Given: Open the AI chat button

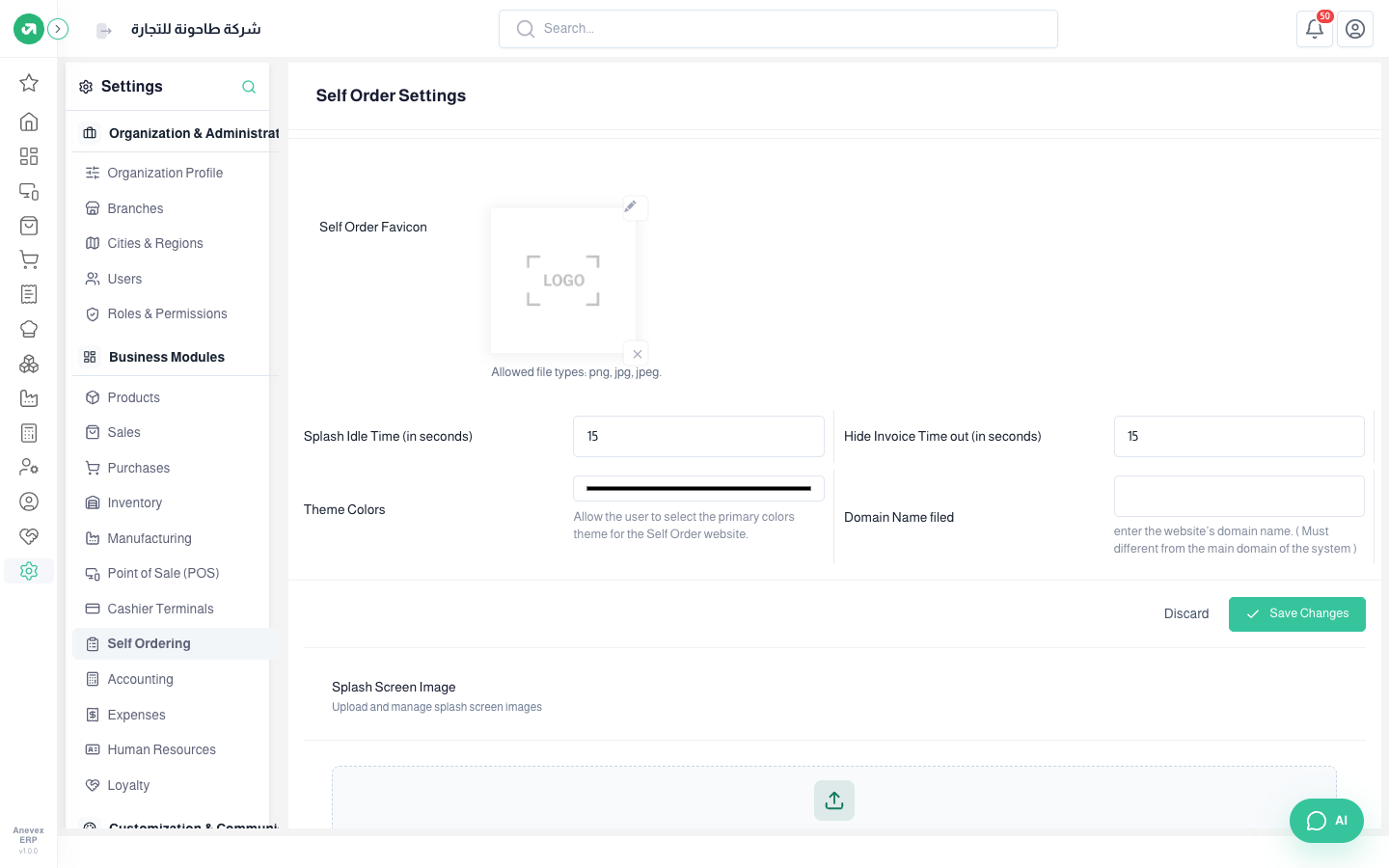Looking at the screenshot, I should tap(1326, 821).
